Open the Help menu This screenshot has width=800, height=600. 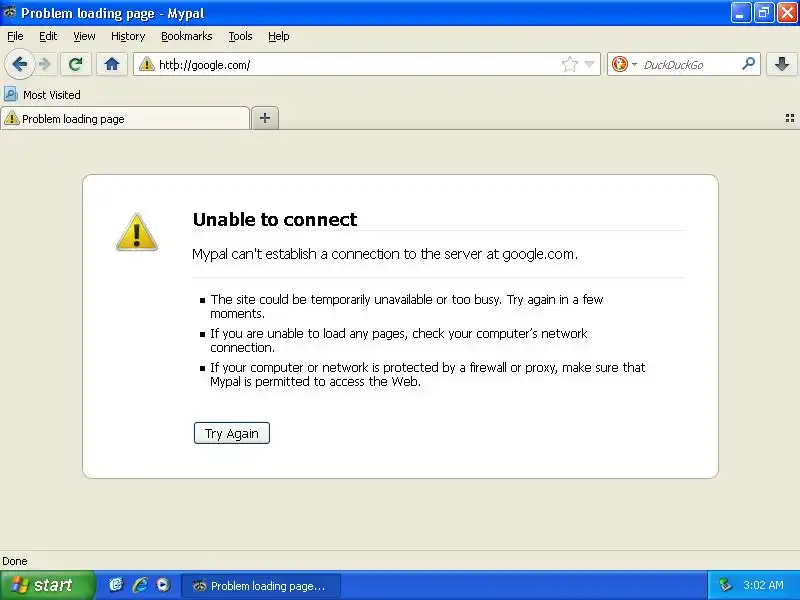click(x=279, y=36)
